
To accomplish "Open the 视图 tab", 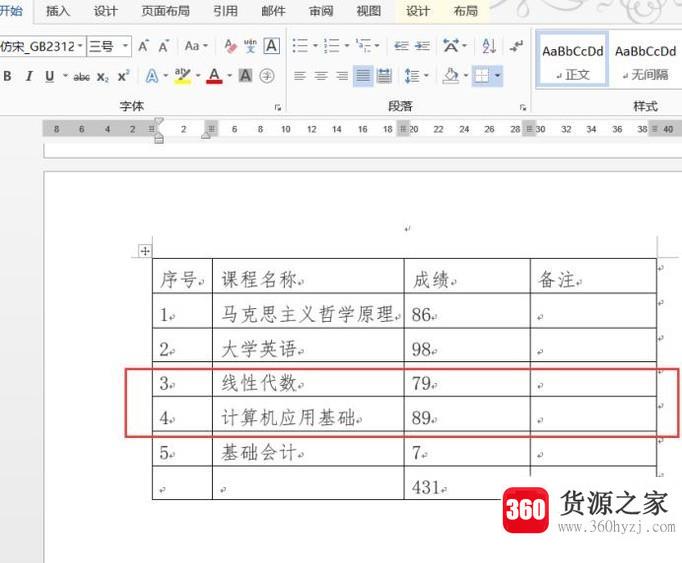I will [369, 11].
